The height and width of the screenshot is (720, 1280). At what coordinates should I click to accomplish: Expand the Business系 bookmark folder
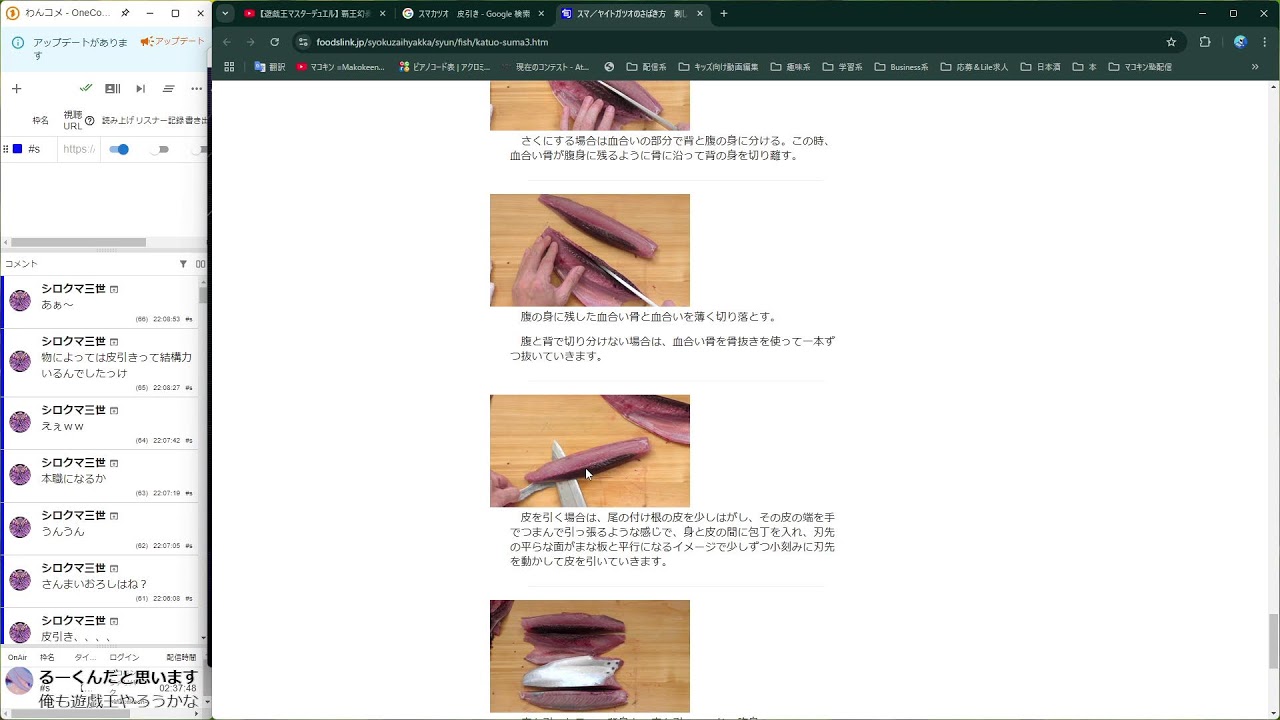pyautogui.click(x=901, y=67)
